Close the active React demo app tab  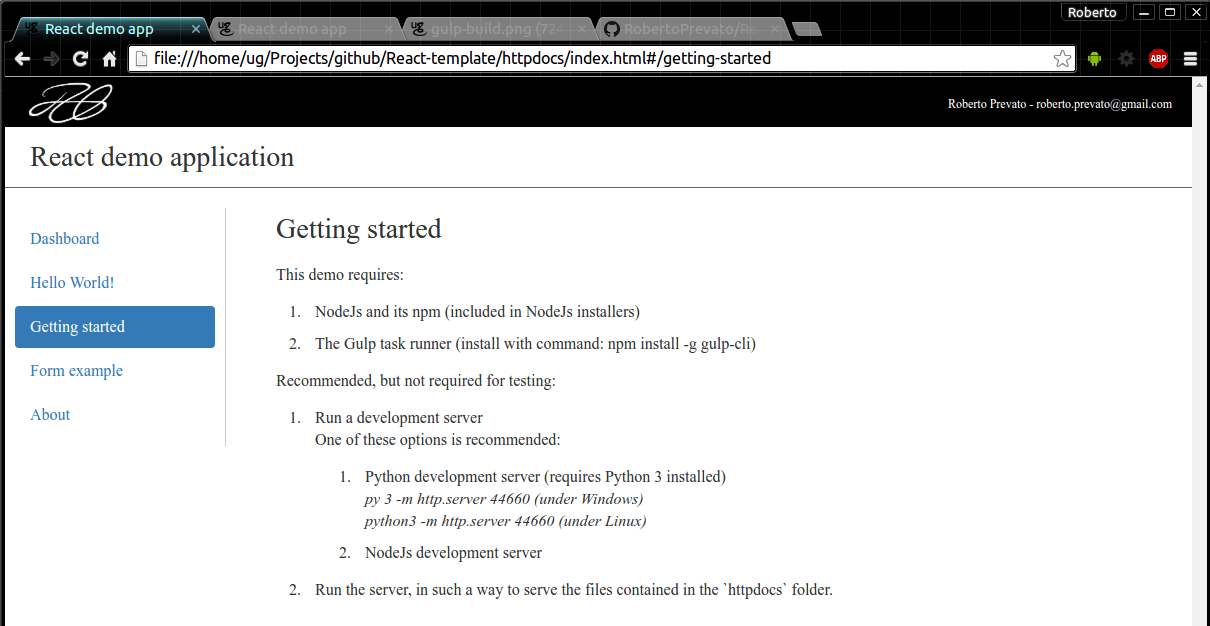(x=196, y=29)
